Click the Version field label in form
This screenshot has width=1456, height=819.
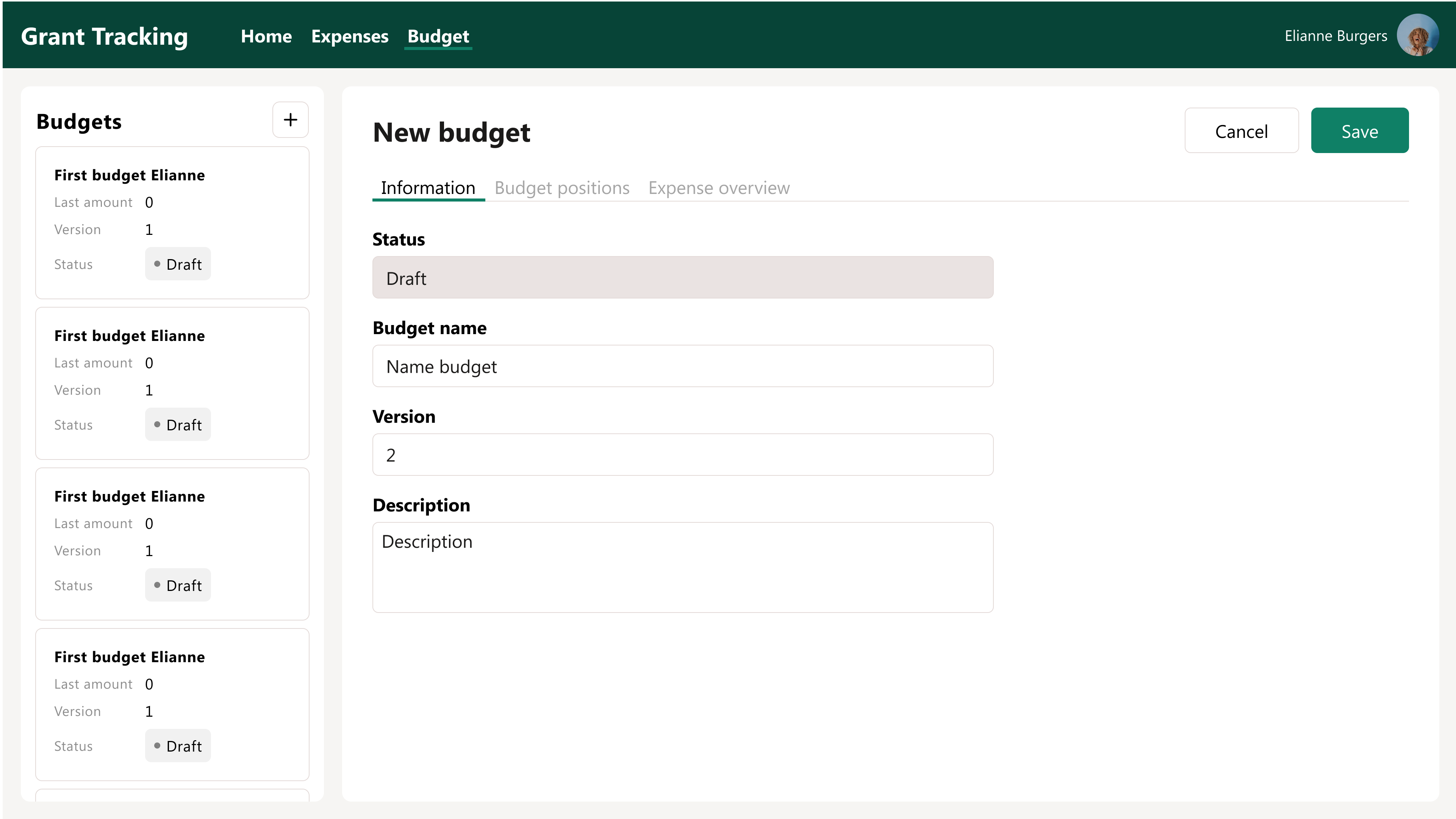[x=404, y=417]
